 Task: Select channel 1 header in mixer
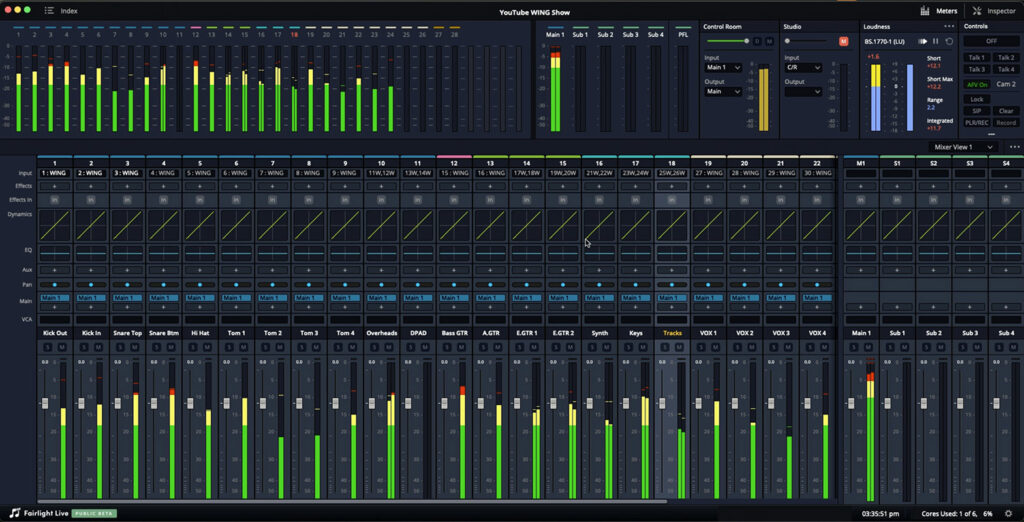pos(55,162)
